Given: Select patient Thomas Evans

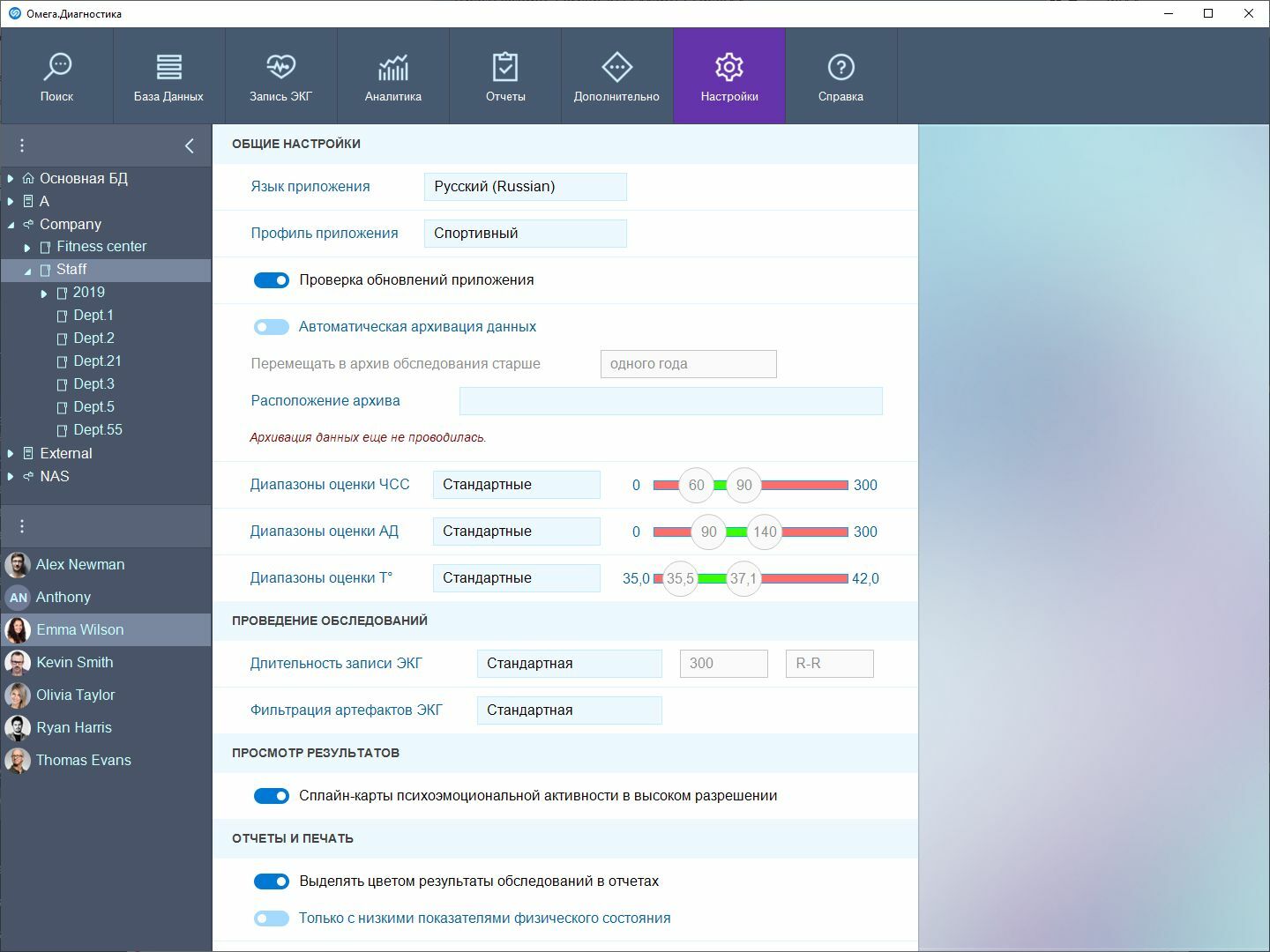Looking at the screenshot, I should (x=106, y=760).
